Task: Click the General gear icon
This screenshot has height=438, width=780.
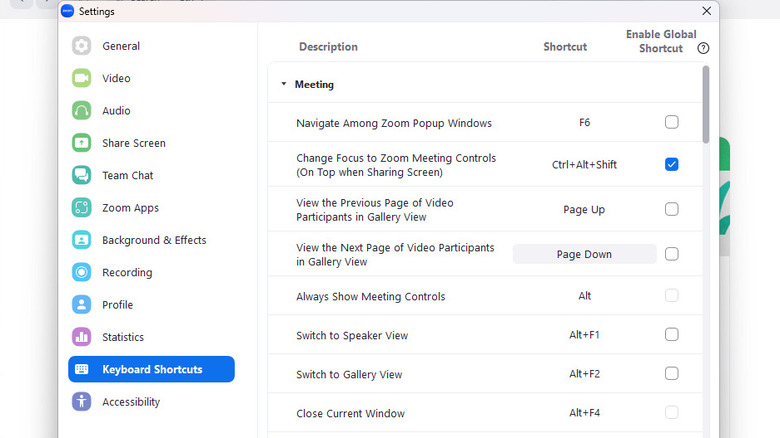Action: [x=82, y=46]
